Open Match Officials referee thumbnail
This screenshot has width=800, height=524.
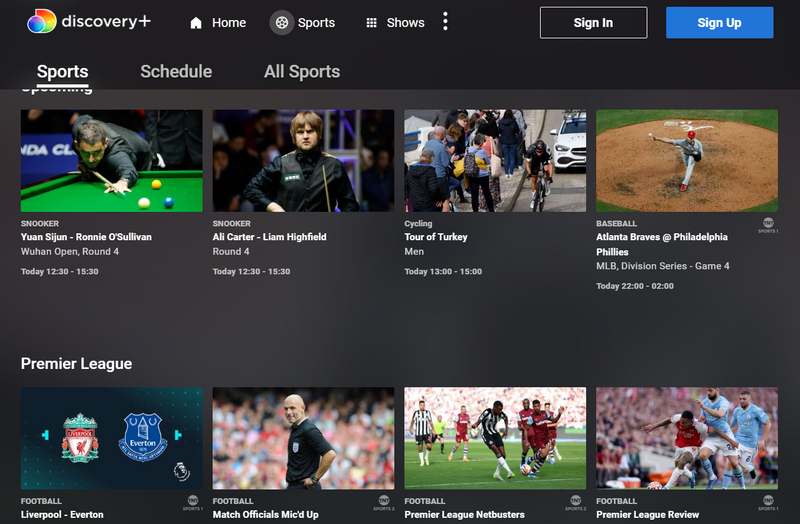[303, 438]
